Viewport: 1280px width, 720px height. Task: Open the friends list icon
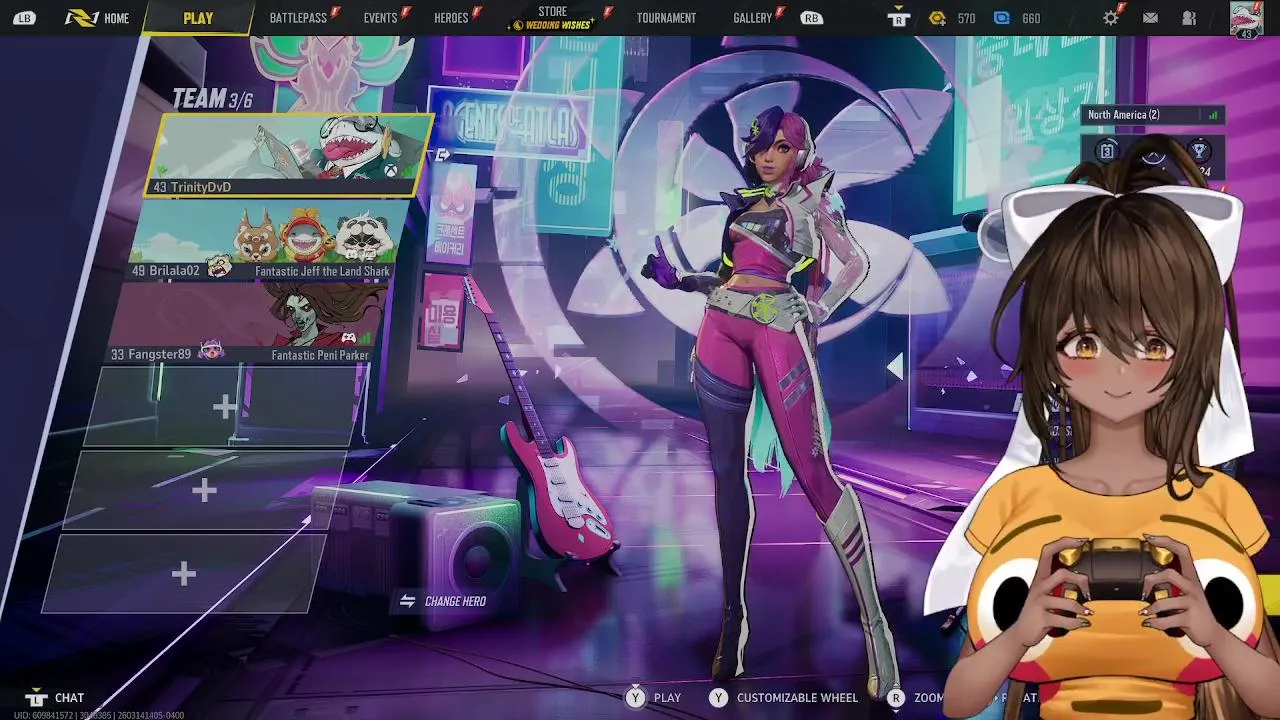(x=1189, y=18)
